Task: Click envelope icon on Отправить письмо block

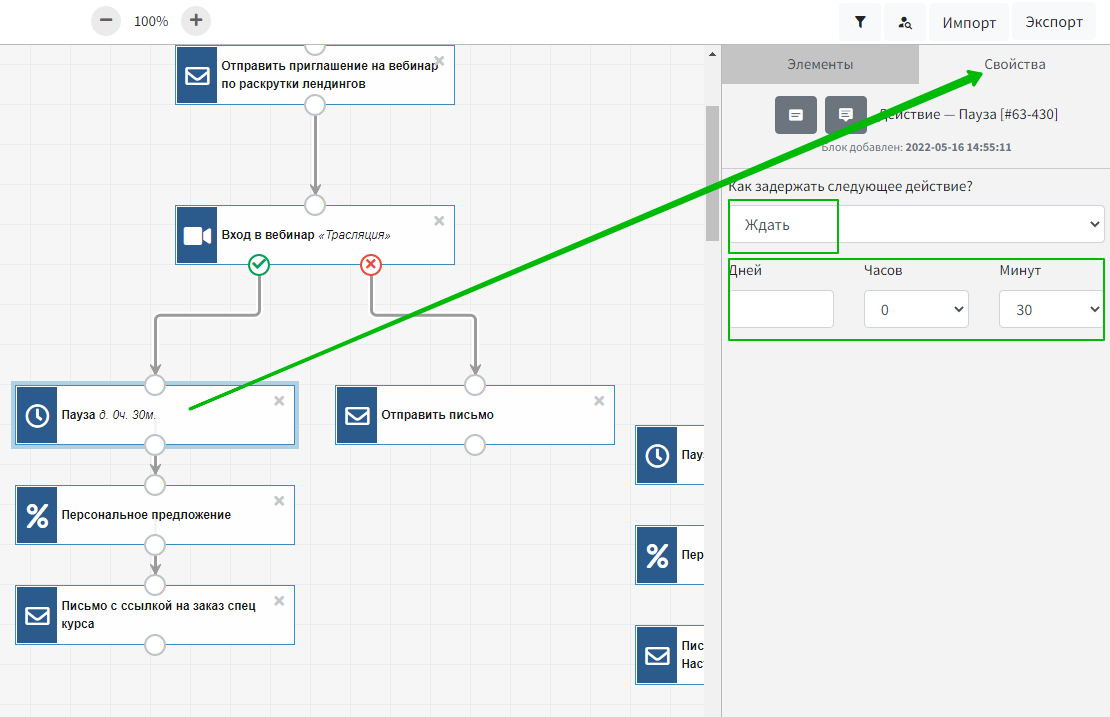Action: [x=357, y=415]
